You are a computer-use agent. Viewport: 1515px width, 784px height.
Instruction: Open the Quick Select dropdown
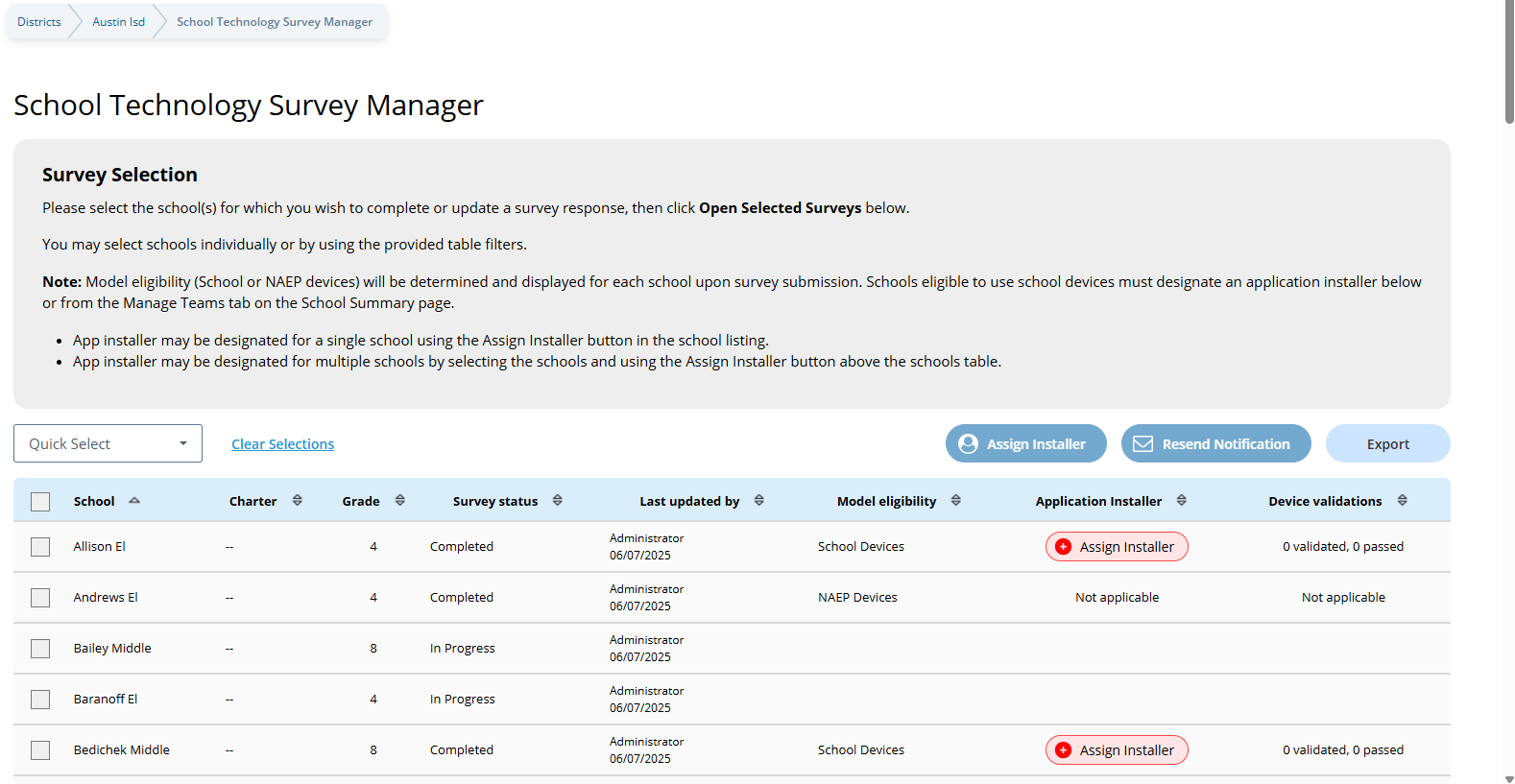(108, 443)
